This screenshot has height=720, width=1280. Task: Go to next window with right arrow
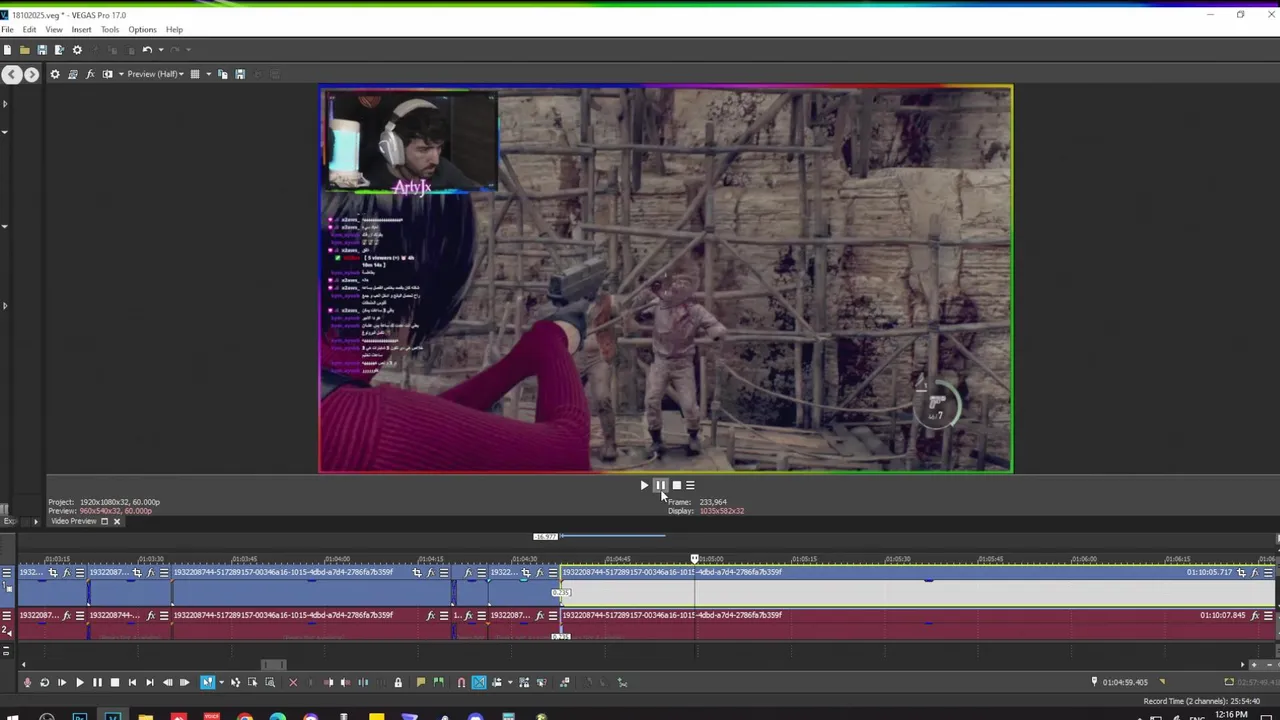[x=31, y=74]
